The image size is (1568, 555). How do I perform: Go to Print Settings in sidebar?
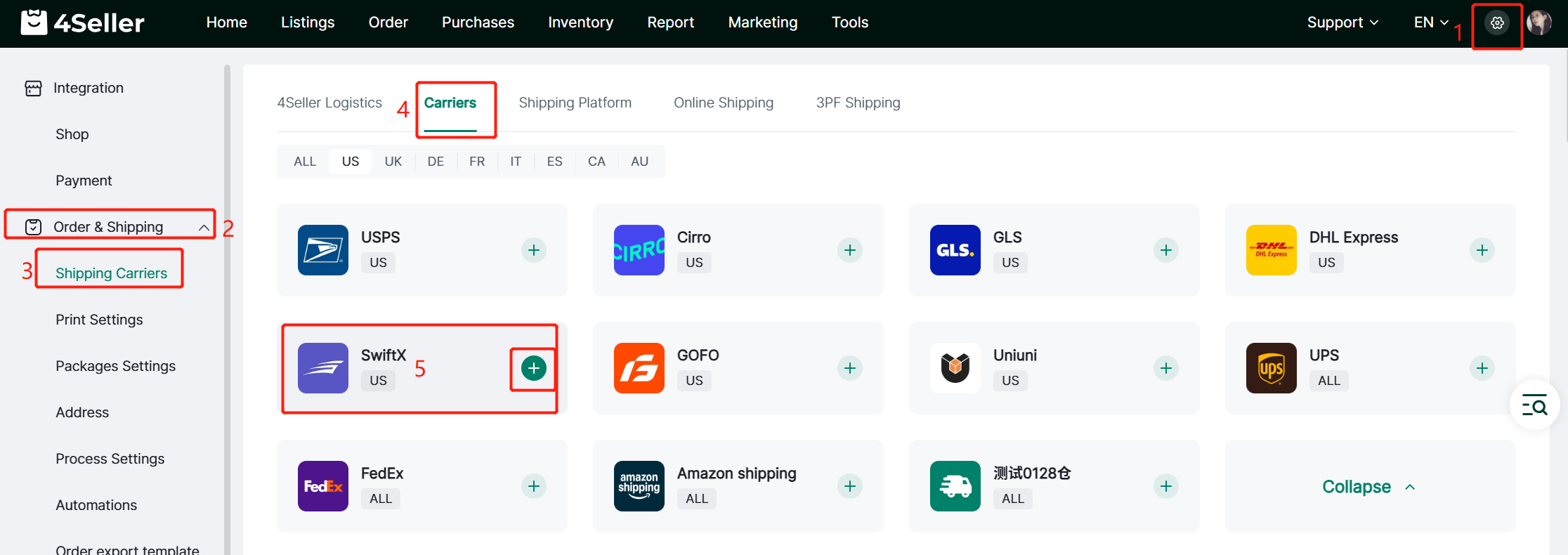(x=99, y=320)
